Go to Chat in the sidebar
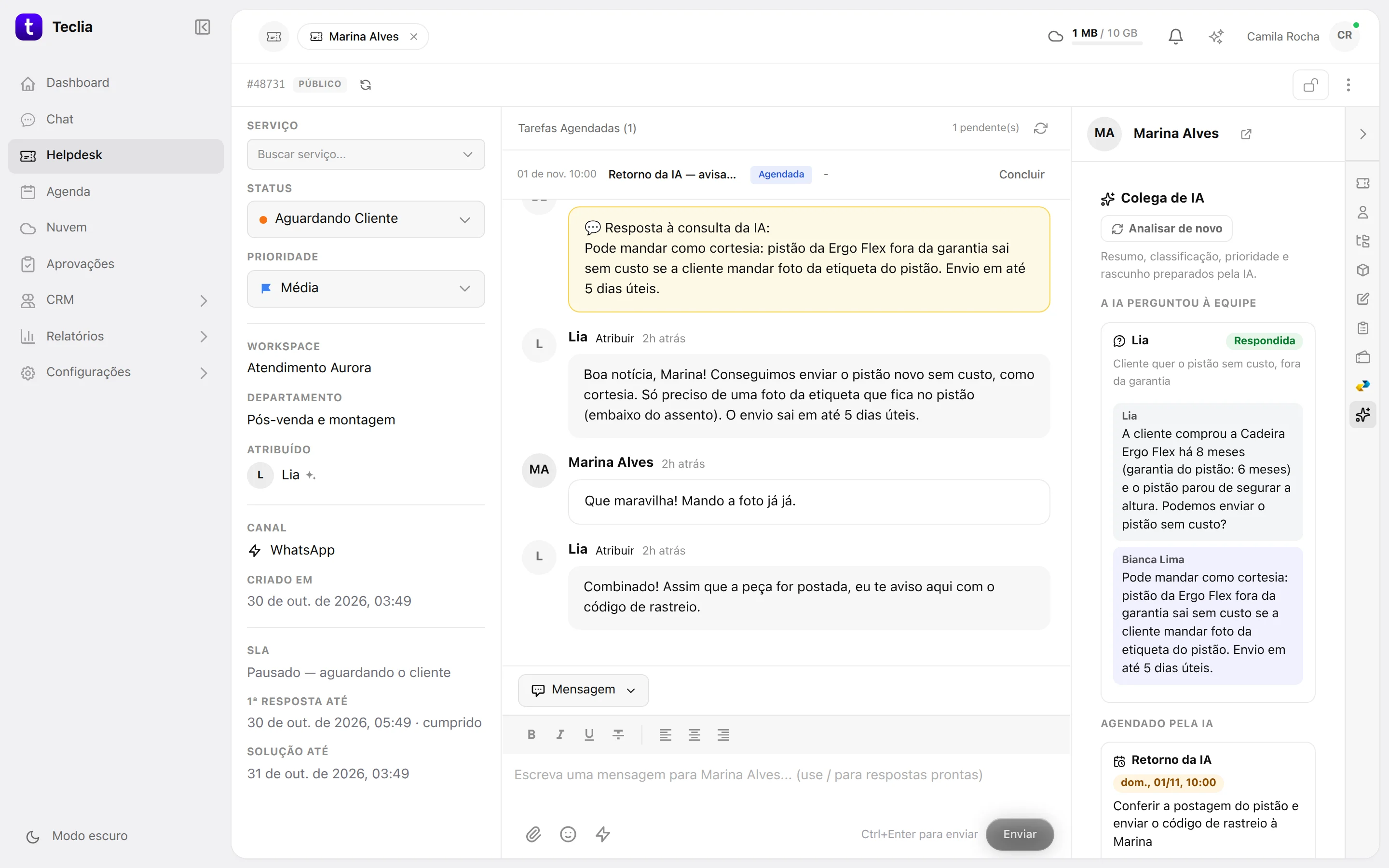The image size is (1389, 868). [115, 120]
